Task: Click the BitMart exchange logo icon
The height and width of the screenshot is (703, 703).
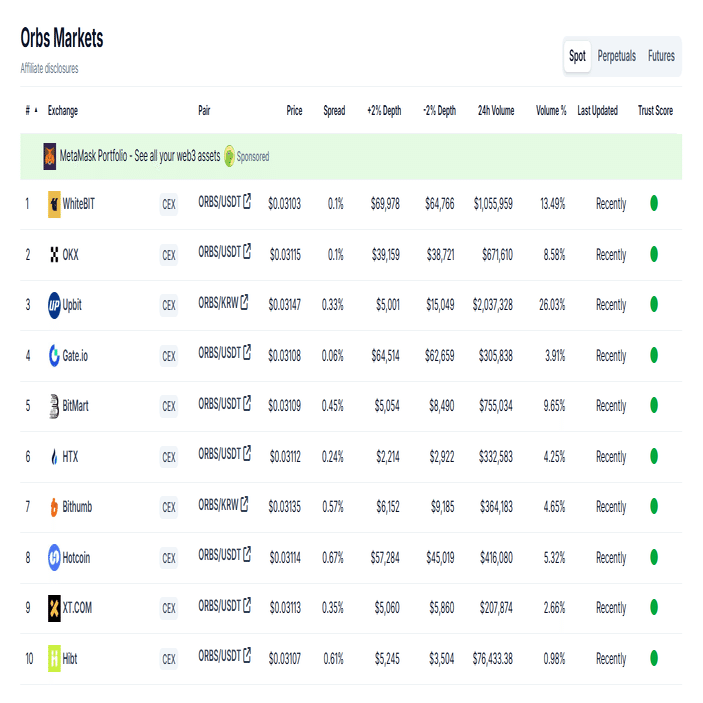Action: [x=54, y=406]
